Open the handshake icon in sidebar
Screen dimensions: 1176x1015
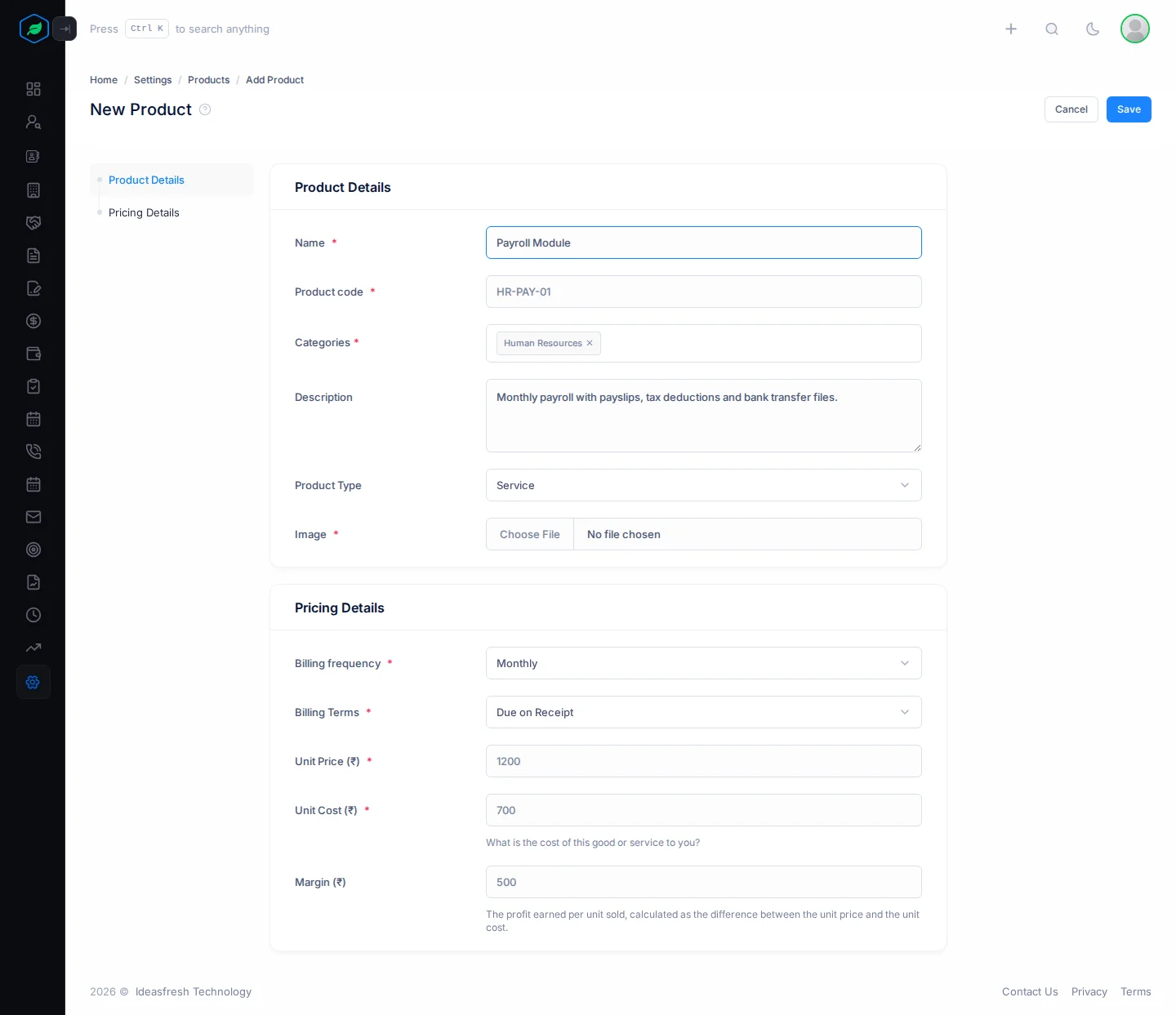(x=33, y=223)
